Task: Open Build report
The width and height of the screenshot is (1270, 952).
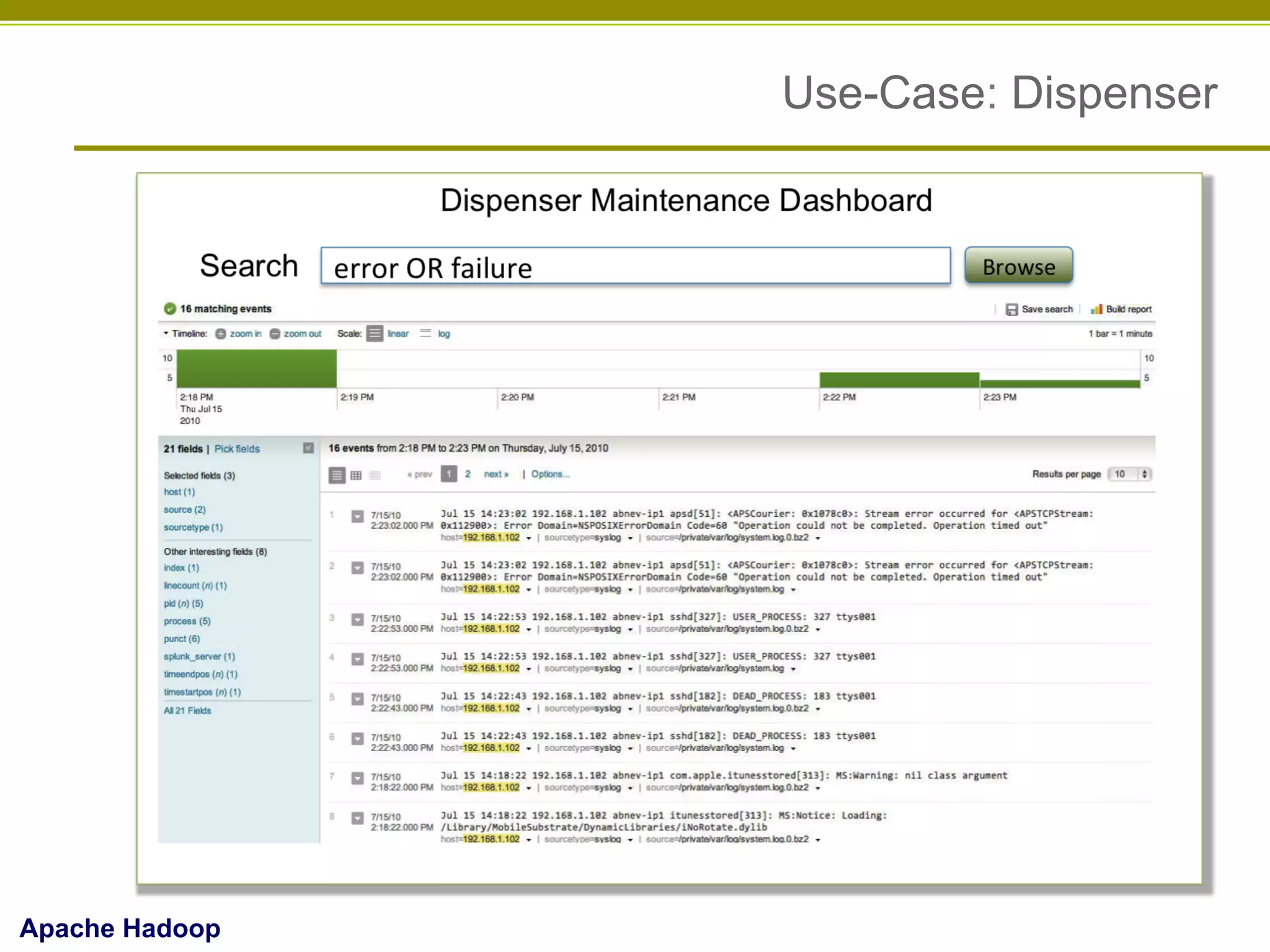Action: pyautogui.click(x=1121, y=309)
